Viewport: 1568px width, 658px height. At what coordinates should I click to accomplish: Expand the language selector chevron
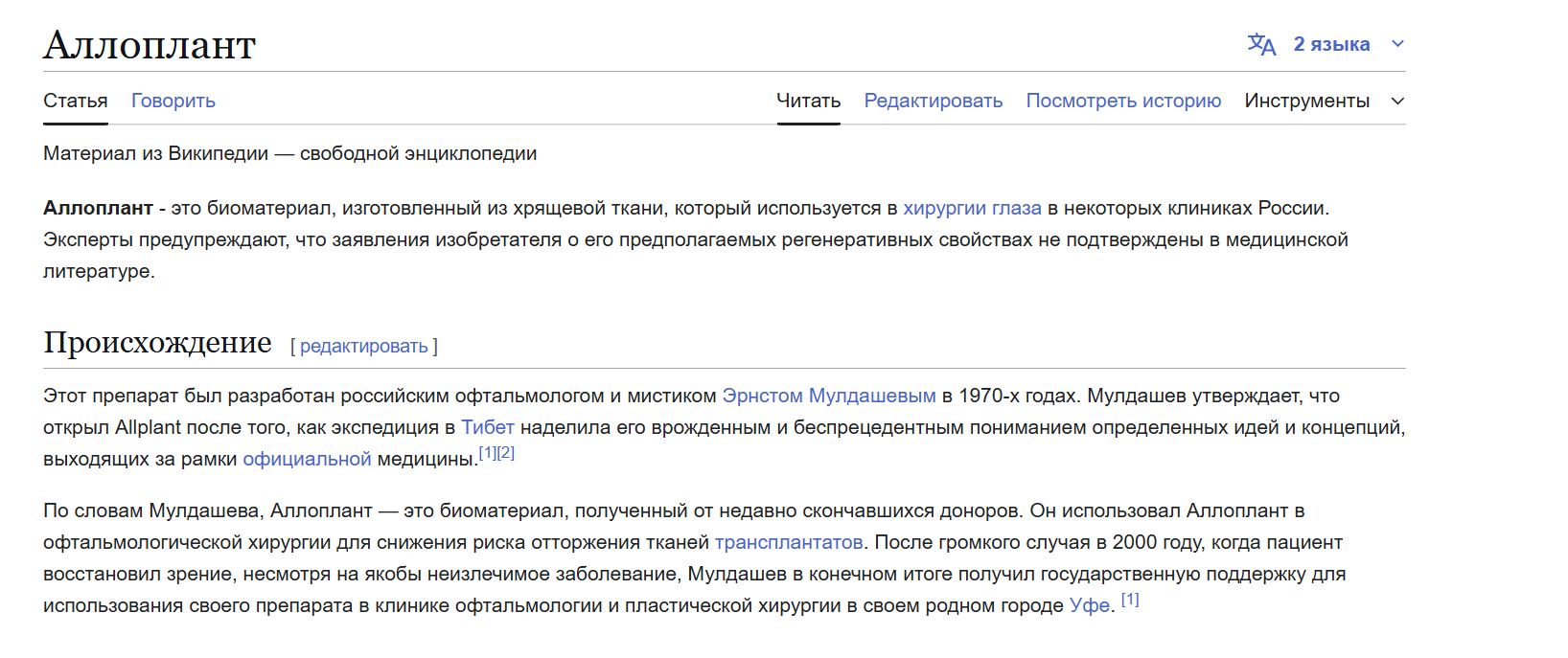click(x=1397, y=44)
